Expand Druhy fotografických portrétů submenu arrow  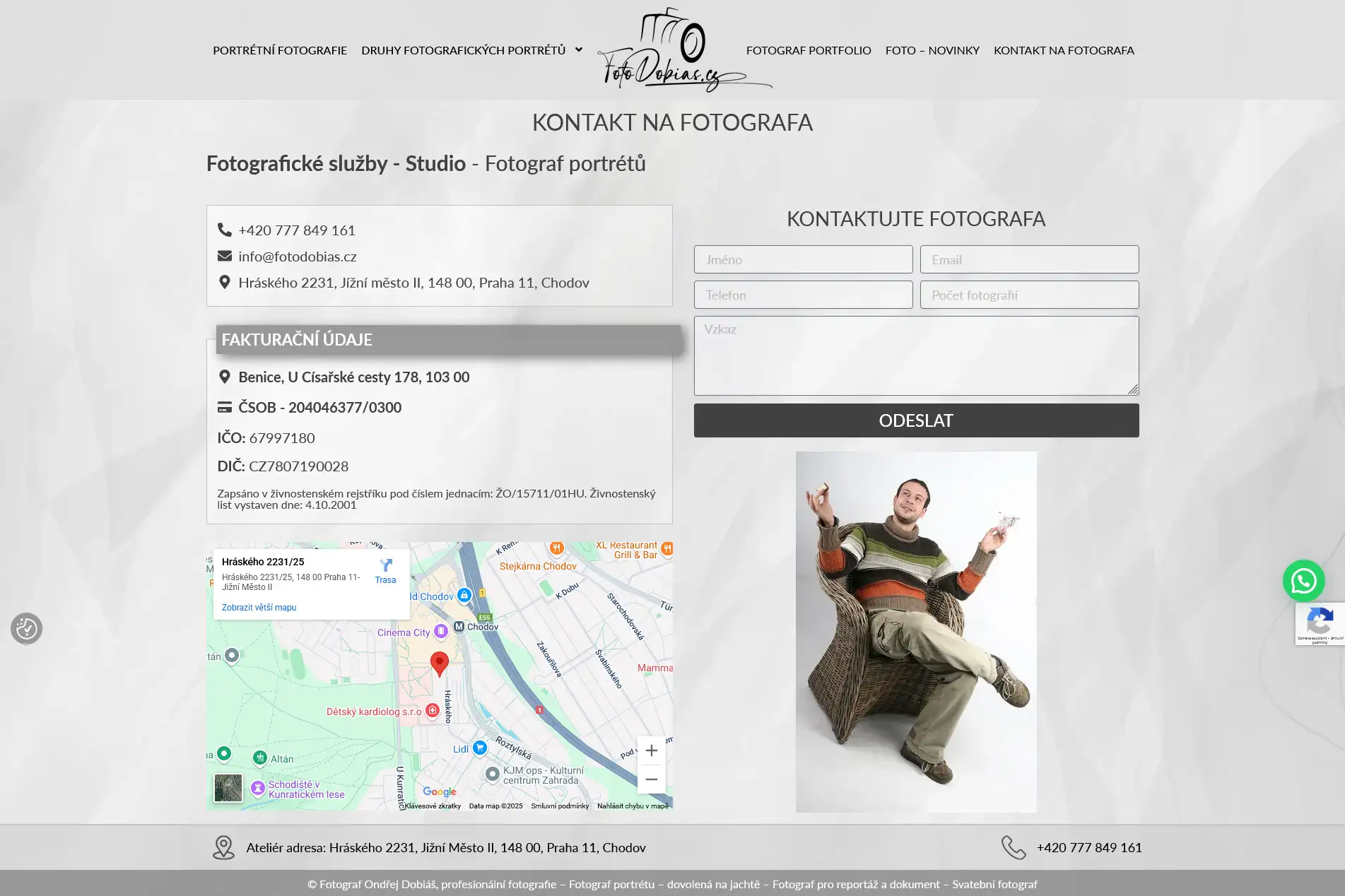(579, 50)
